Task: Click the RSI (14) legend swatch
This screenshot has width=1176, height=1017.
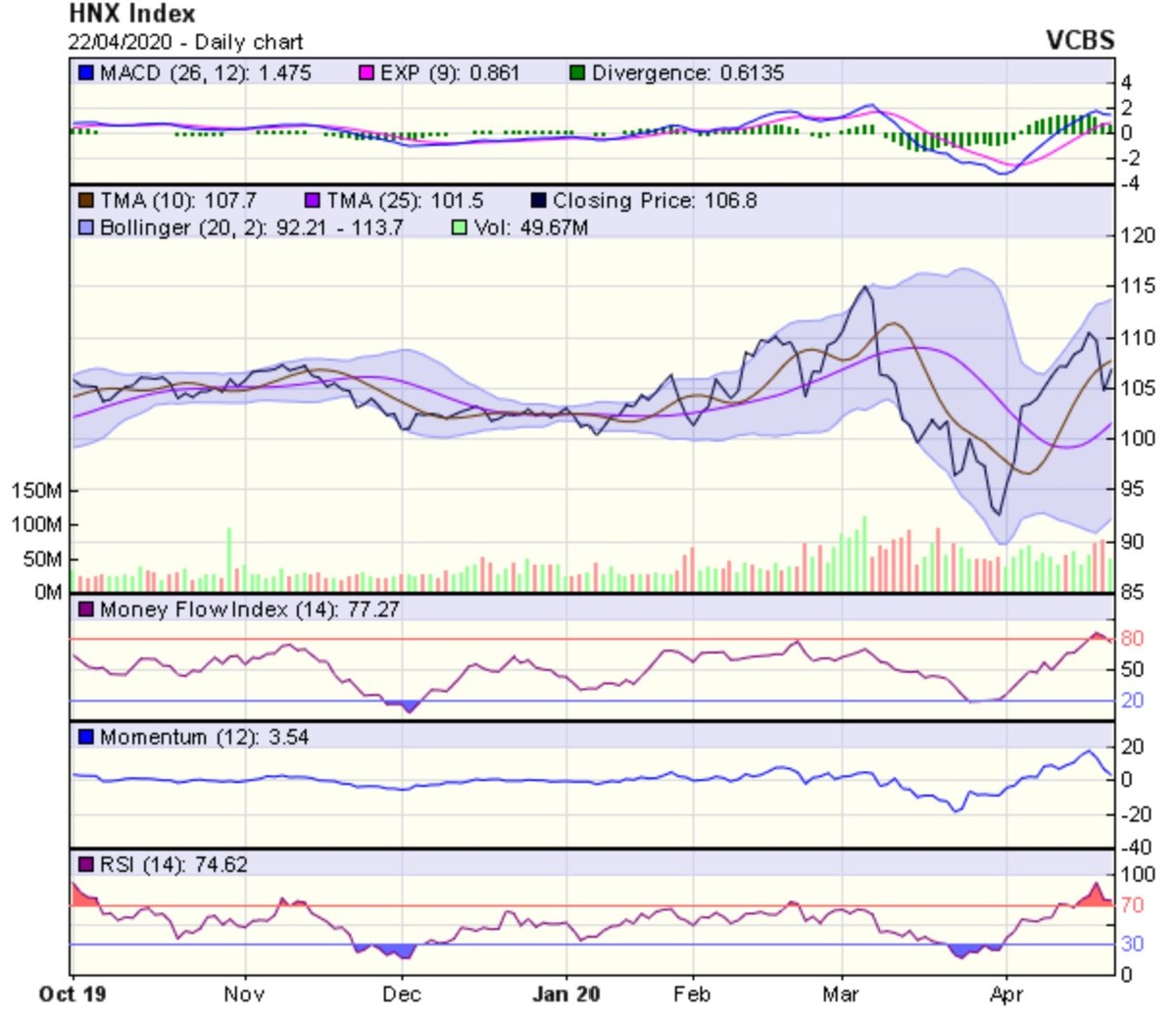Action: coord(86,865)
